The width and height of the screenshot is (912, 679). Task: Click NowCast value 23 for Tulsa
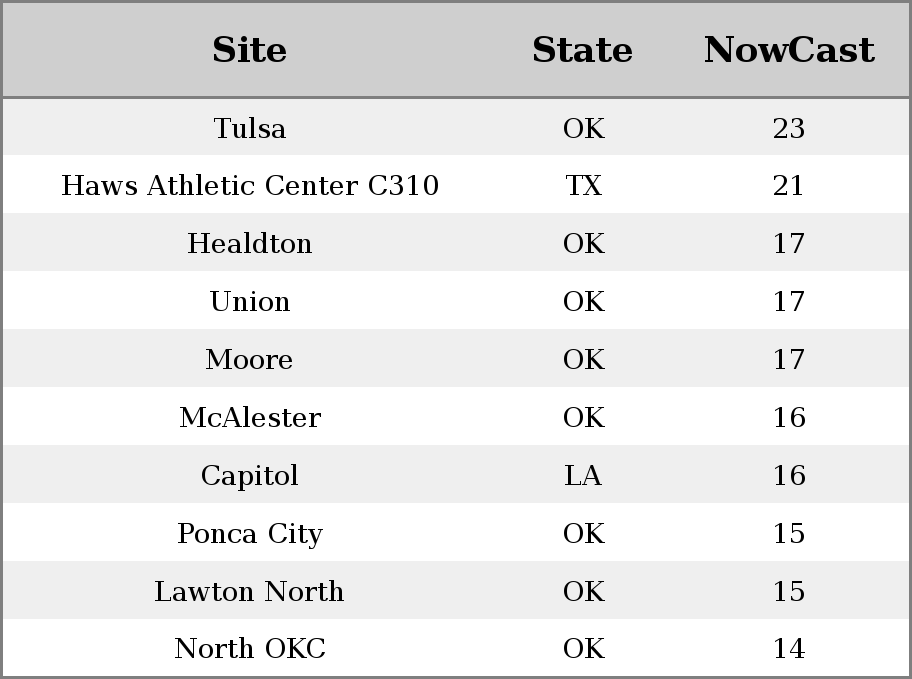(789, 127)
